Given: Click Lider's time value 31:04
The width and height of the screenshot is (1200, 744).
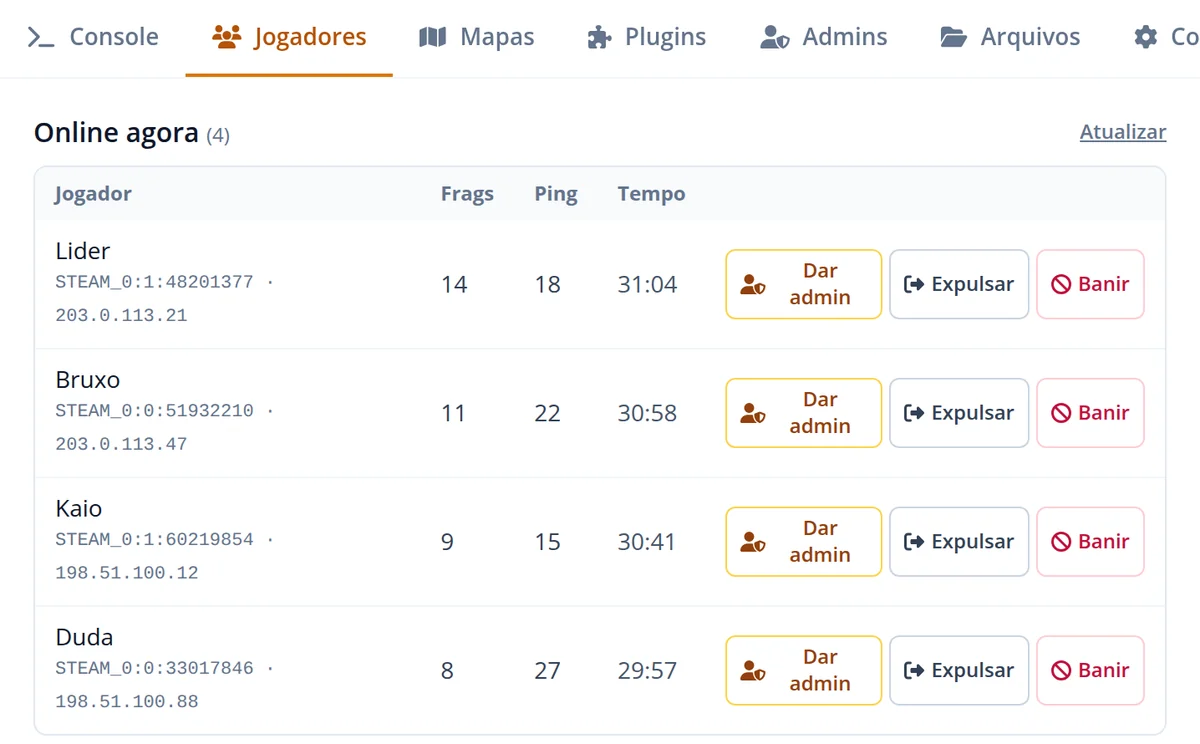Looking at the screenshot, I should 647,285.
